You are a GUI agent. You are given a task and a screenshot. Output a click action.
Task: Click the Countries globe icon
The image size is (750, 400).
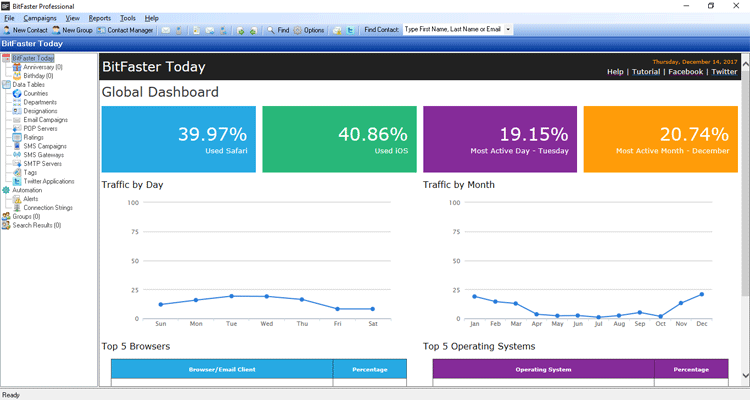[x=17, y=93]
